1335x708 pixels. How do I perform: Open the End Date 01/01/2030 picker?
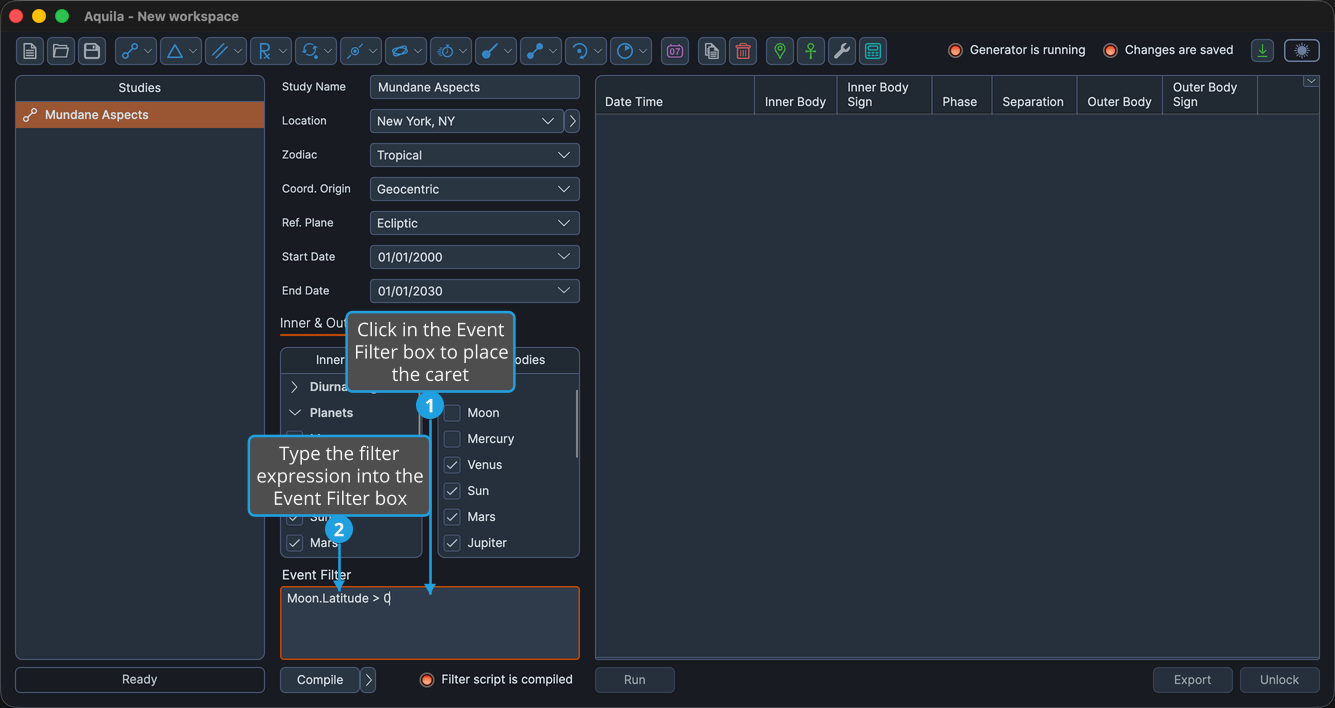pos(474,291)
